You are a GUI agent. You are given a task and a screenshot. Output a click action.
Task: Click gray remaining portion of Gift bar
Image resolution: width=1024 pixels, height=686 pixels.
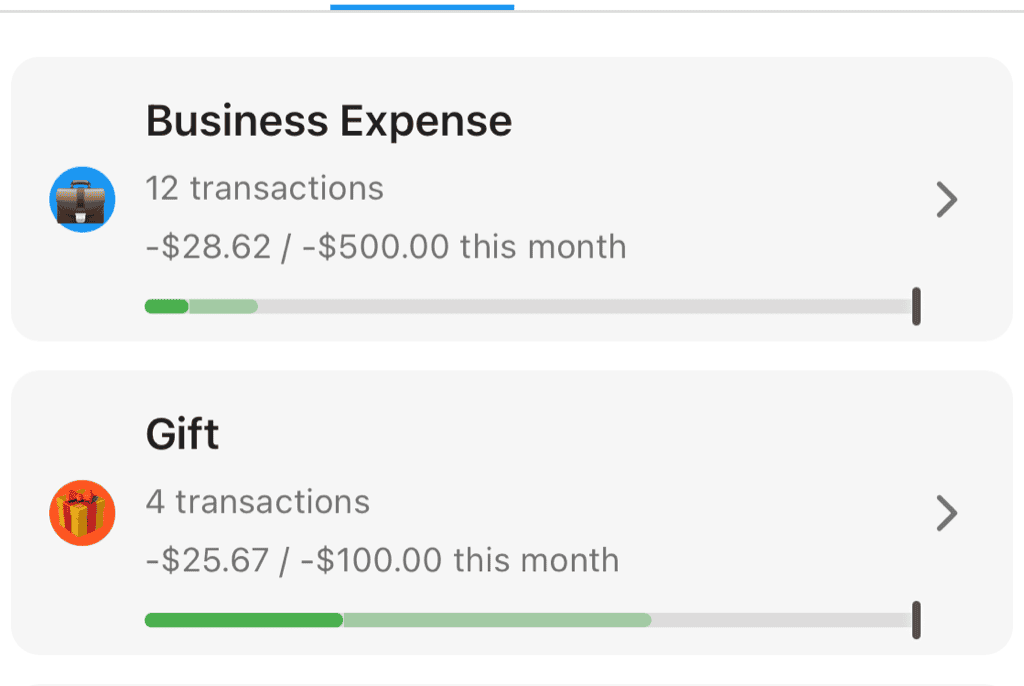[x=780, y=620]
